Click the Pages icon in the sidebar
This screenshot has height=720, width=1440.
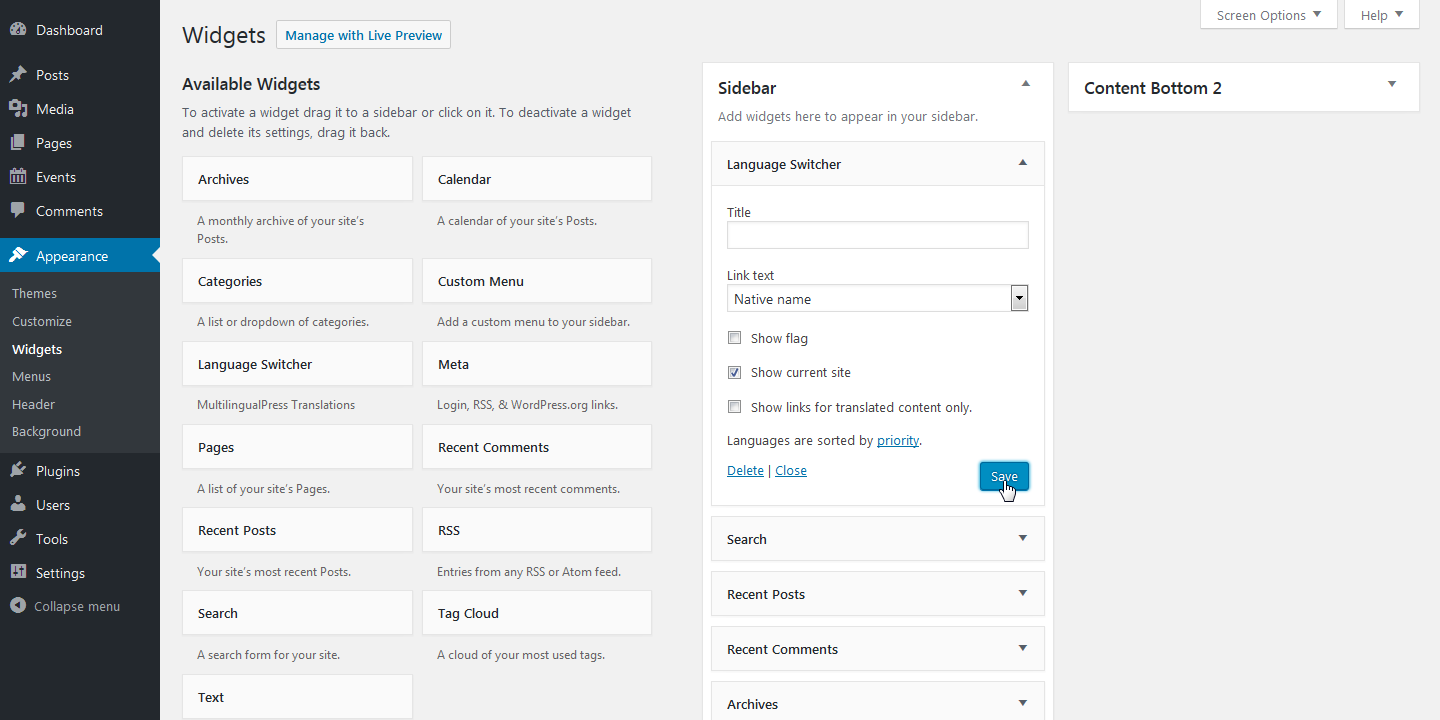pyautogui.click(x=20, y=142)
